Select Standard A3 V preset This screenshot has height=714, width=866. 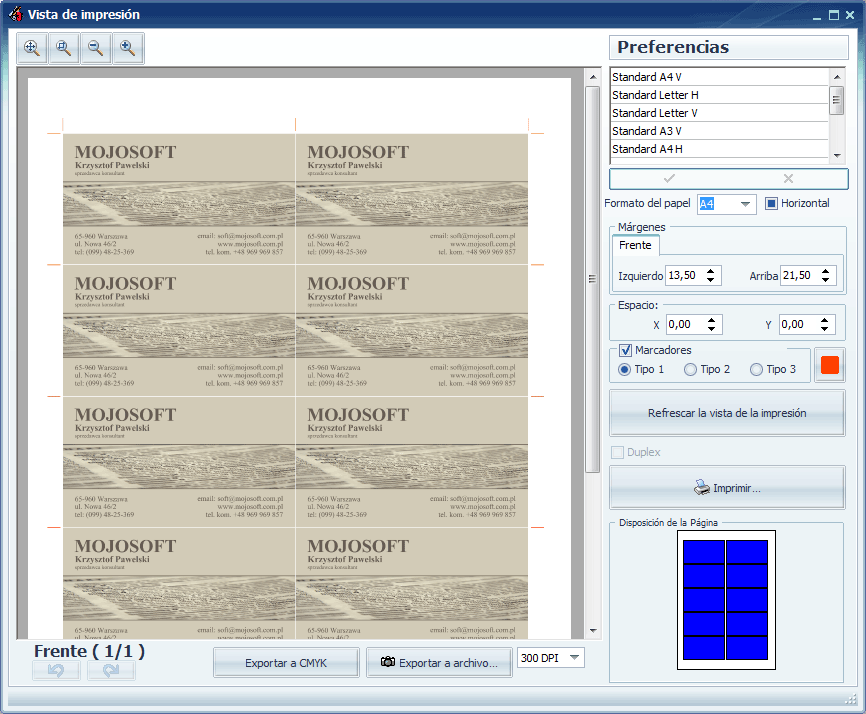(x=719, y=131)
